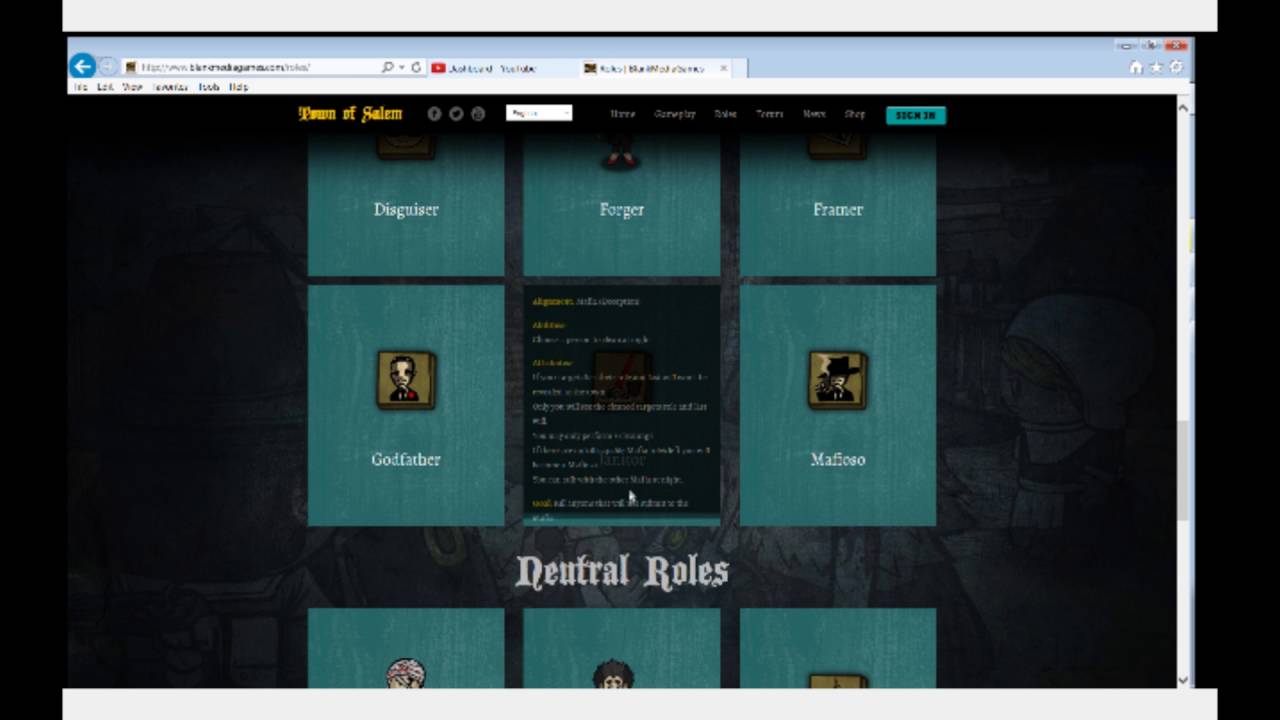
Task: Click the scroll down arrow of scrollbar
Action: click(1184, 679)
